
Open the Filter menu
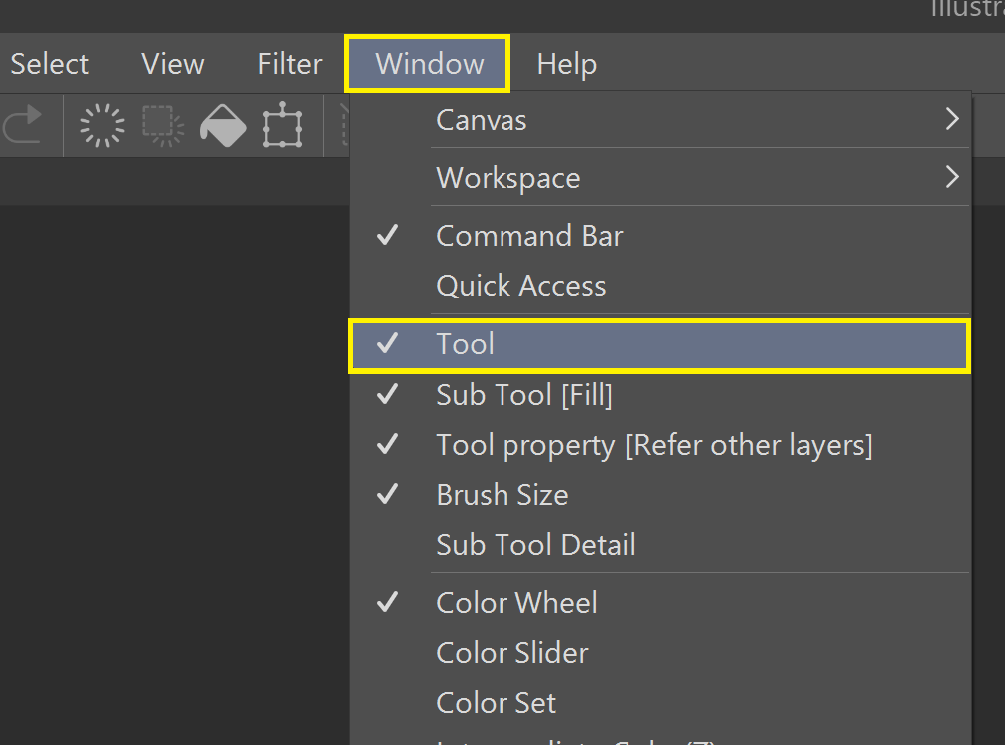coord(290,64)
